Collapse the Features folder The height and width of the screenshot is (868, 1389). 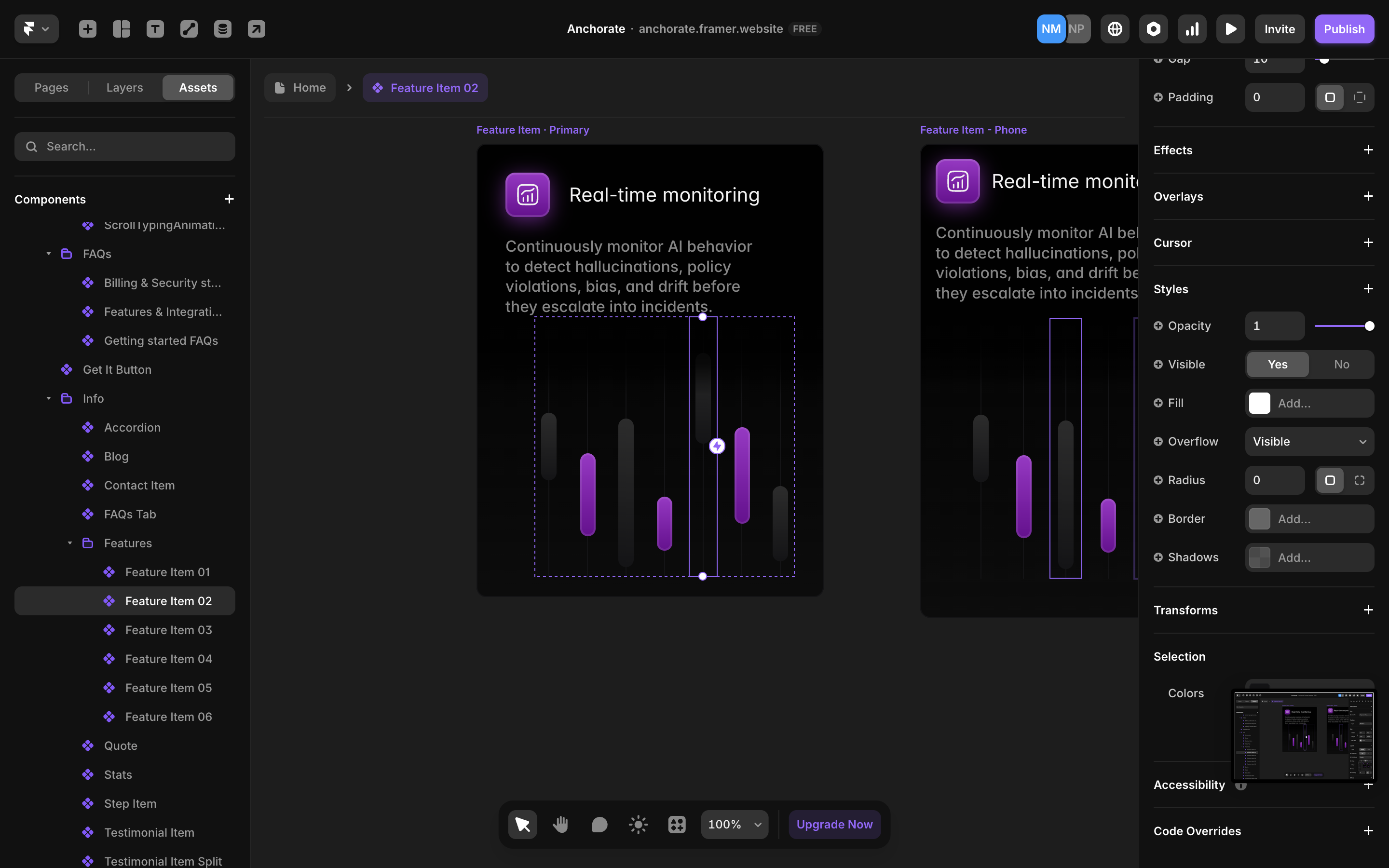69,543
